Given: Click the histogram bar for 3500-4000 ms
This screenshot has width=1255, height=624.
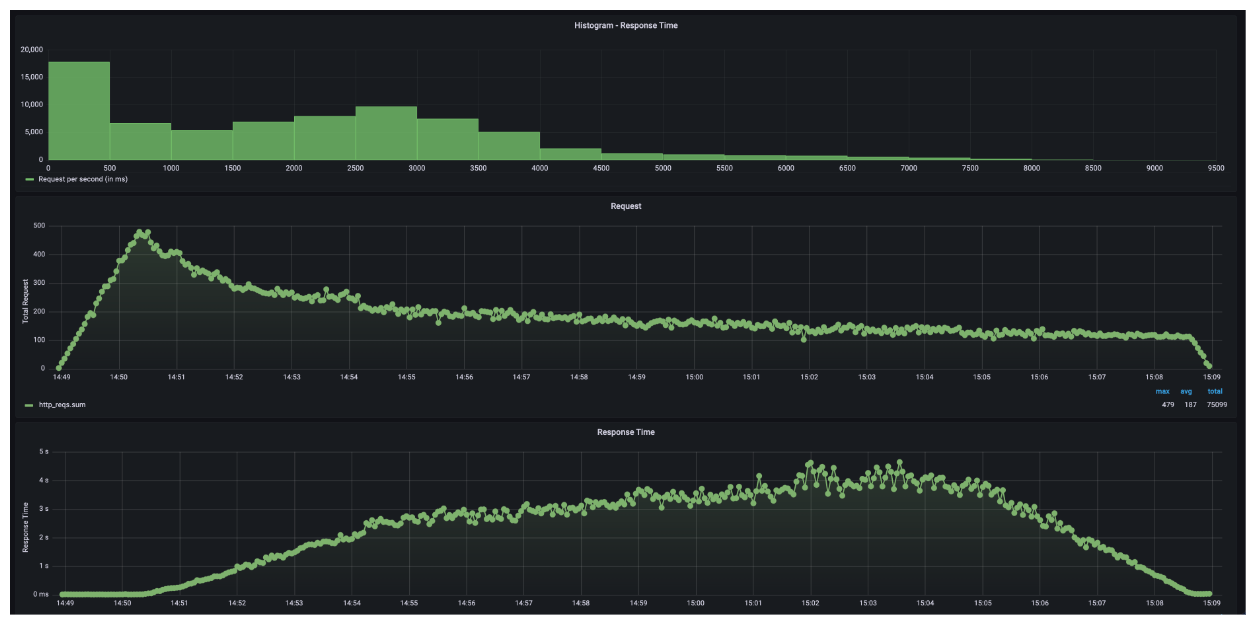Looking at the screenshot, I should pos(509,146).
